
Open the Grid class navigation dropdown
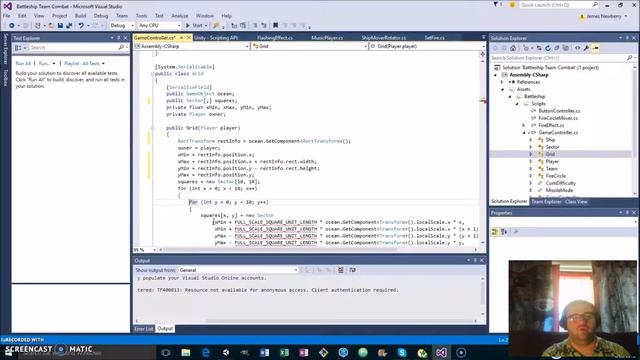pyautogui.click(x=310, y=46)
